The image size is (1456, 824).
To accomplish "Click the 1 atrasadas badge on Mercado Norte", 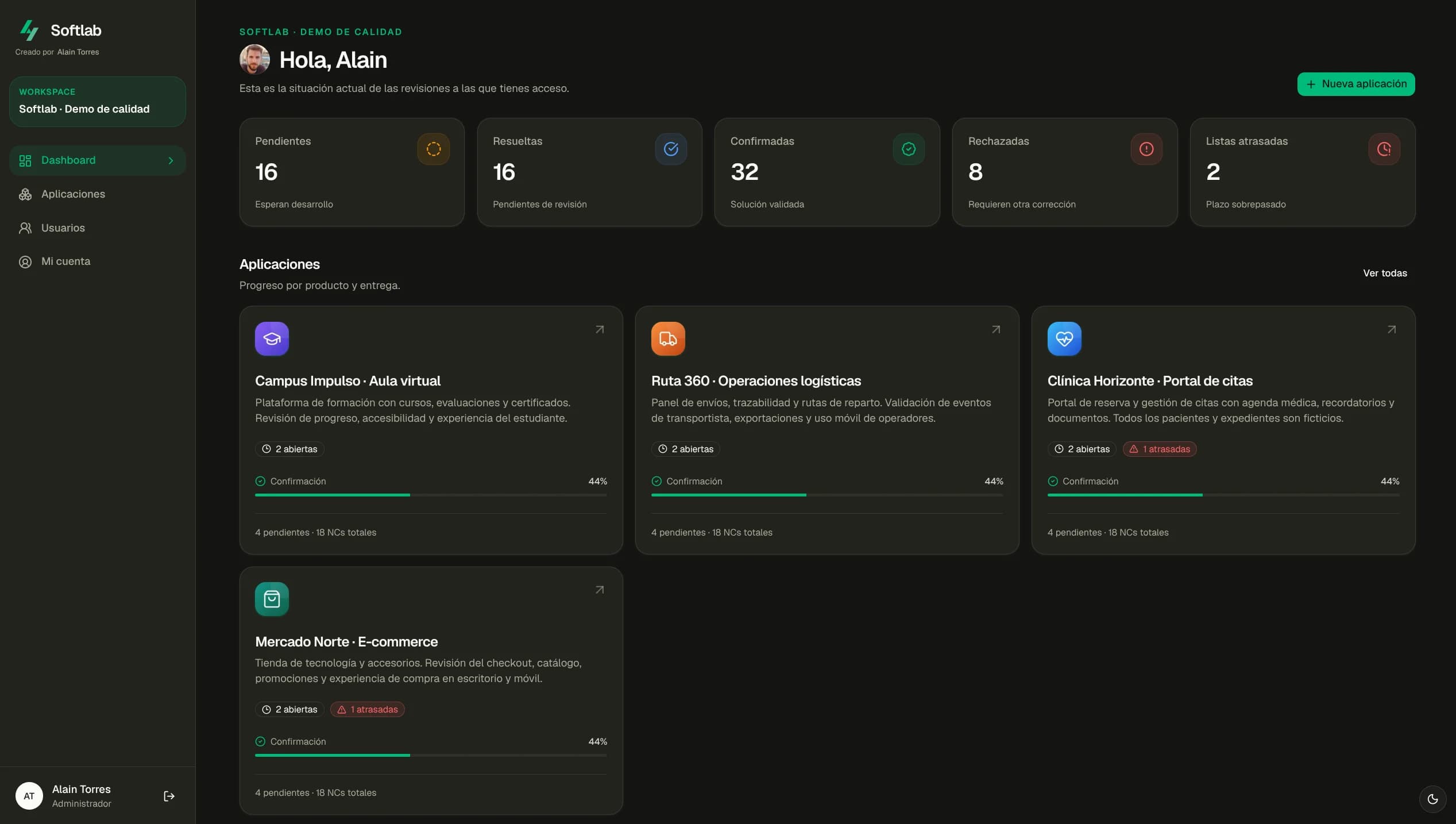I will (x=368, y=709).
